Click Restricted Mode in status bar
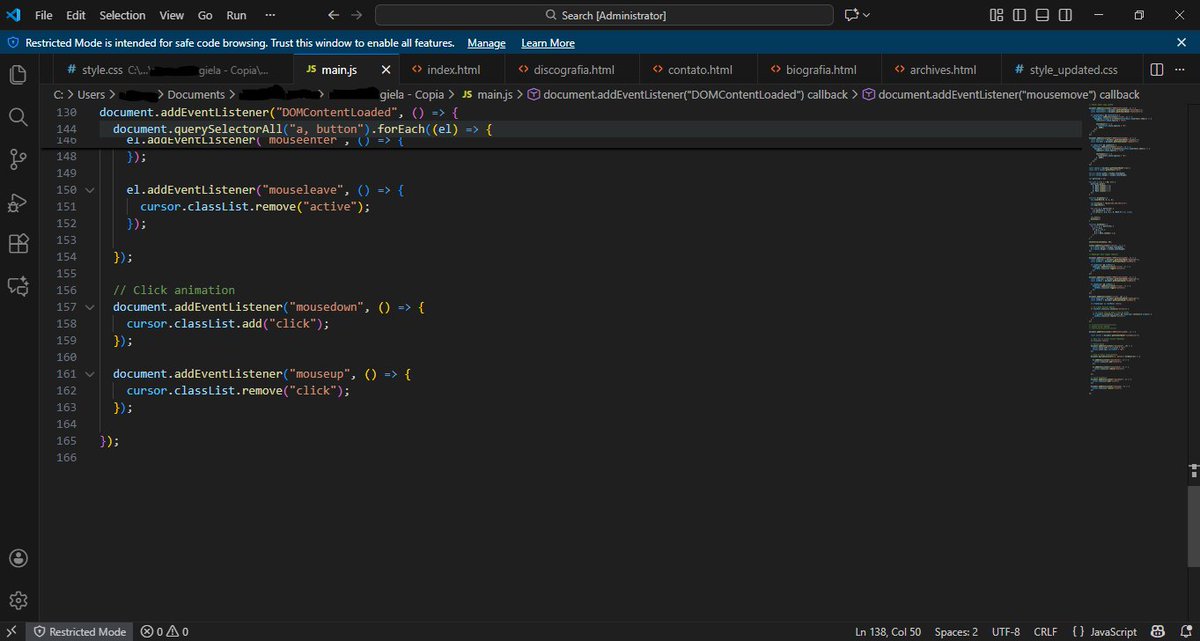Image resolution: width=1200 pixels, height=641 pixels. (x=79, y=631)
